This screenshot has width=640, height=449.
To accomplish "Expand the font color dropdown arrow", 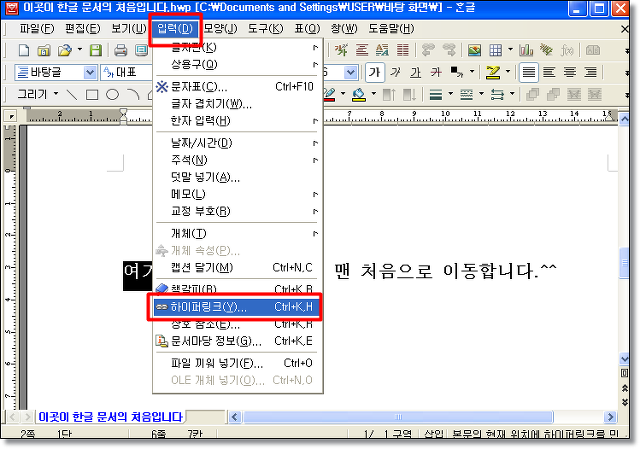I will [x=472, y=72].
